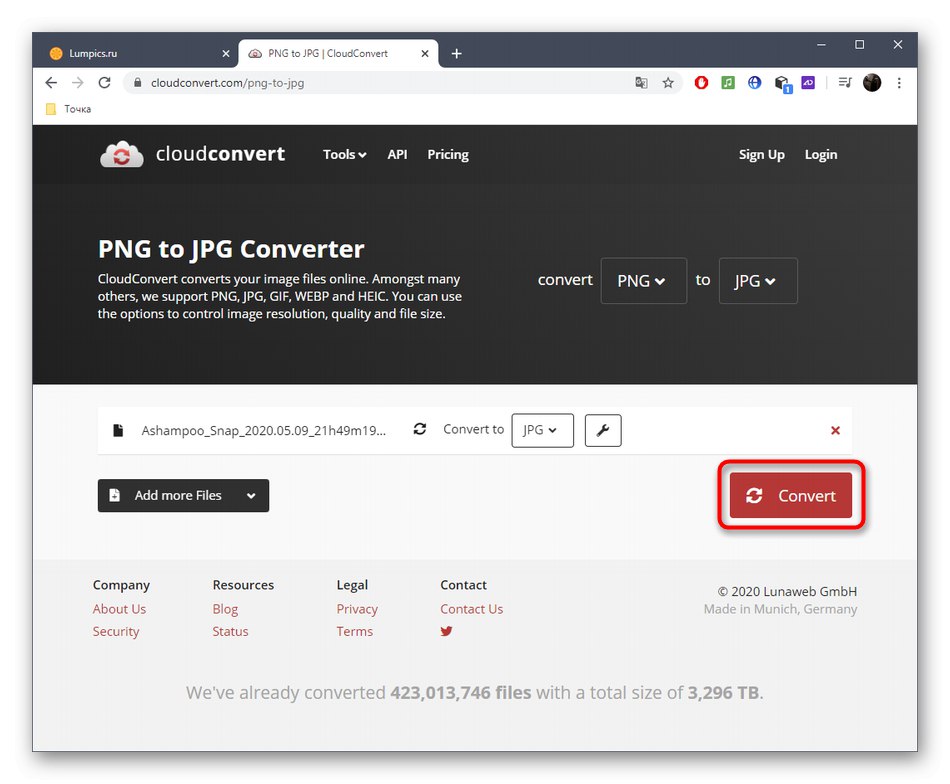
Task: Remove the file with the red X
Action: click(835, 430)
